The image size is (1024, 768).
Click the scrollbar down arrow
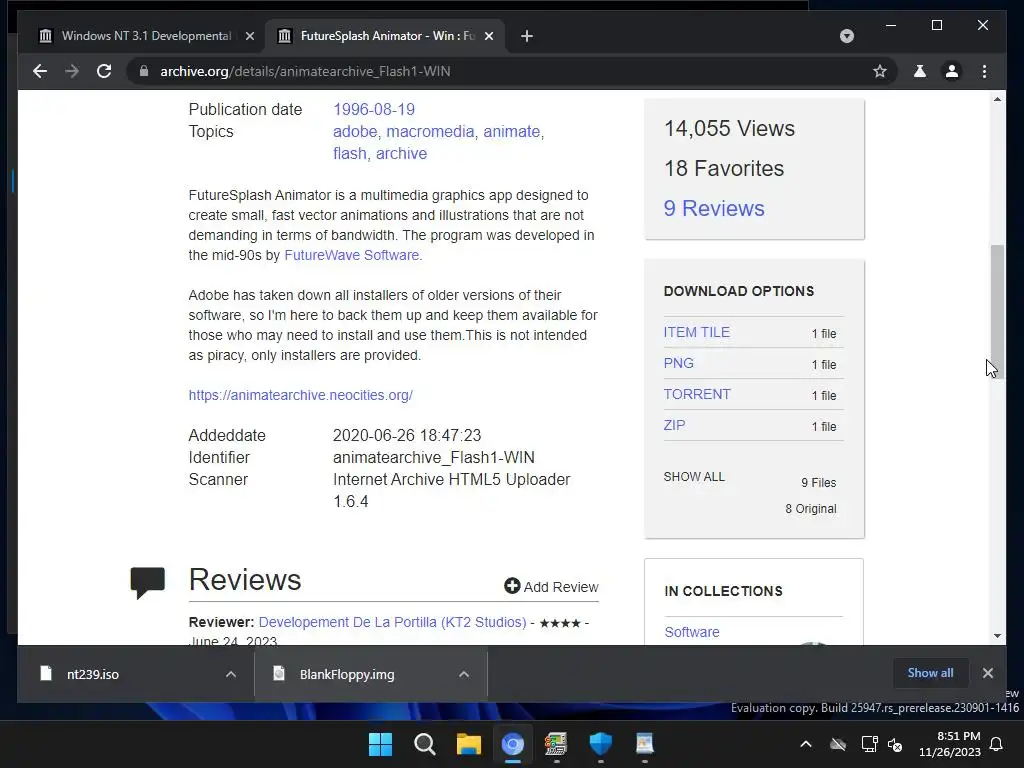click(997, 635)
